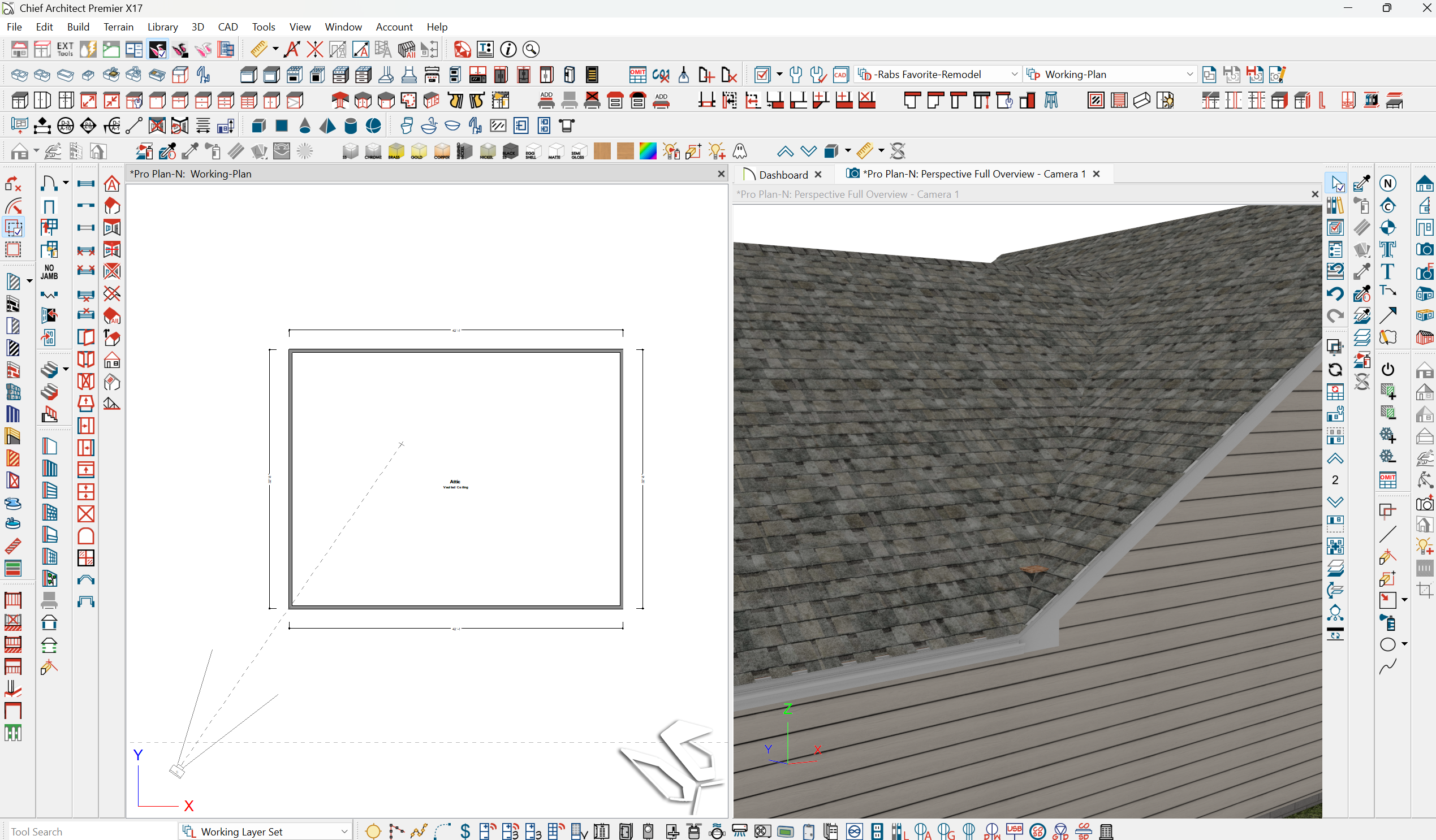Screen dimensions: 1436x840
Task: Click the information 'i' circle icon
Action: tap(508, 49)
